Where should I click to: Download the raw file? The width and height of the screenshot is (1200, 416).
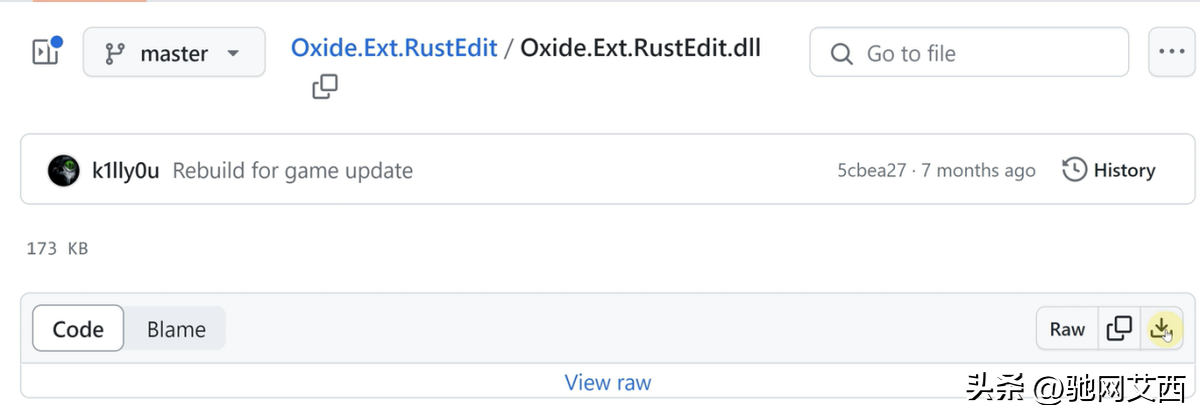tap(1161, 329)
